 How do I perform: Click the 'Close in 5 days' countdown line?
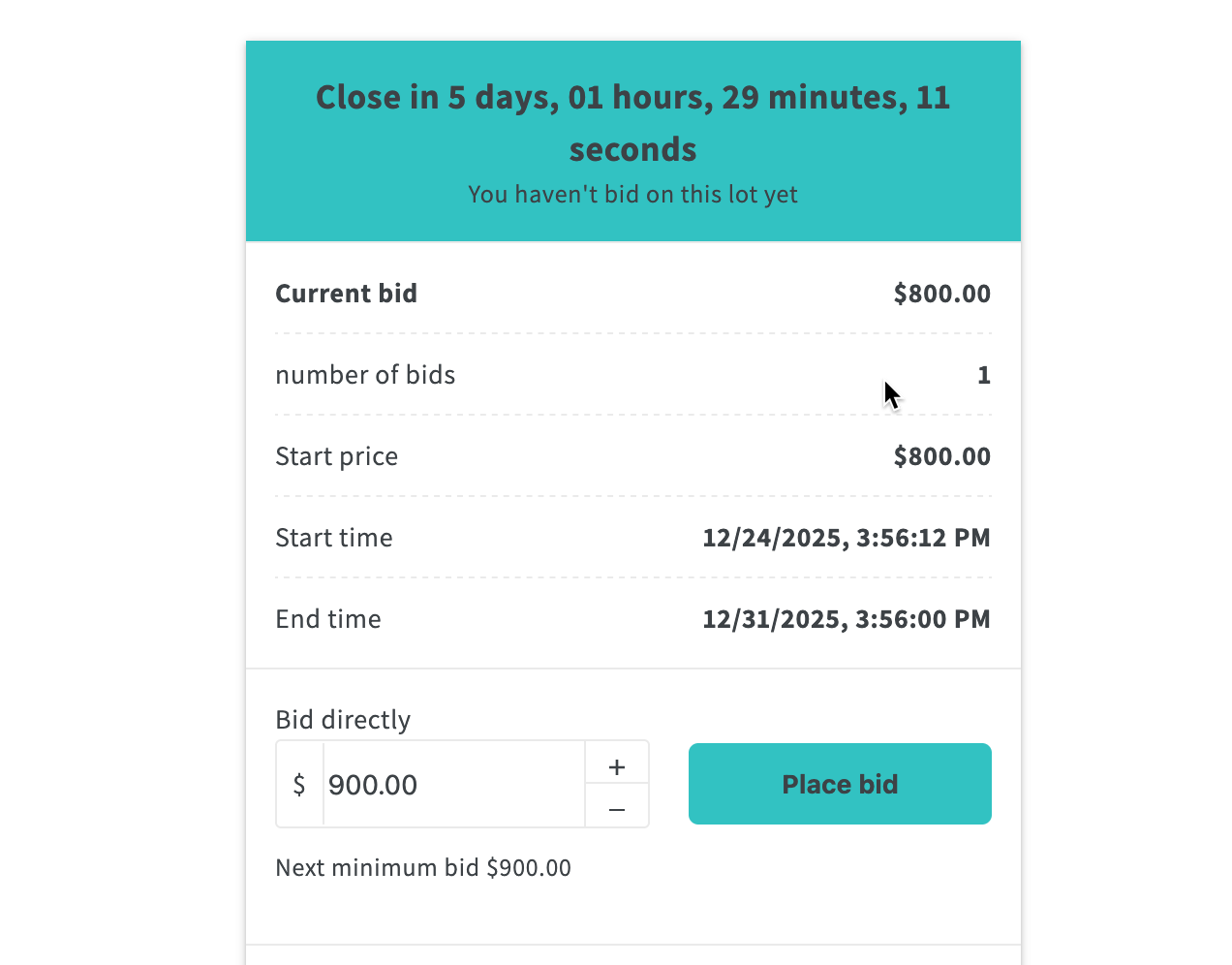[x=632, y=98]
